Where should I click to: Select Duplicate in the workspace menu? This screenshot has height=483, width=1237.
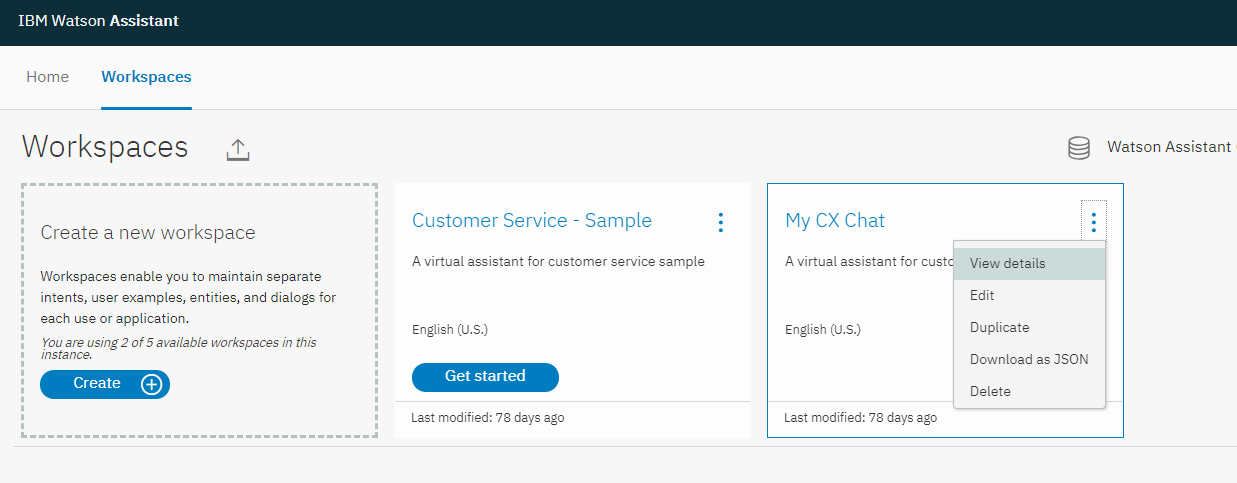1029,328
